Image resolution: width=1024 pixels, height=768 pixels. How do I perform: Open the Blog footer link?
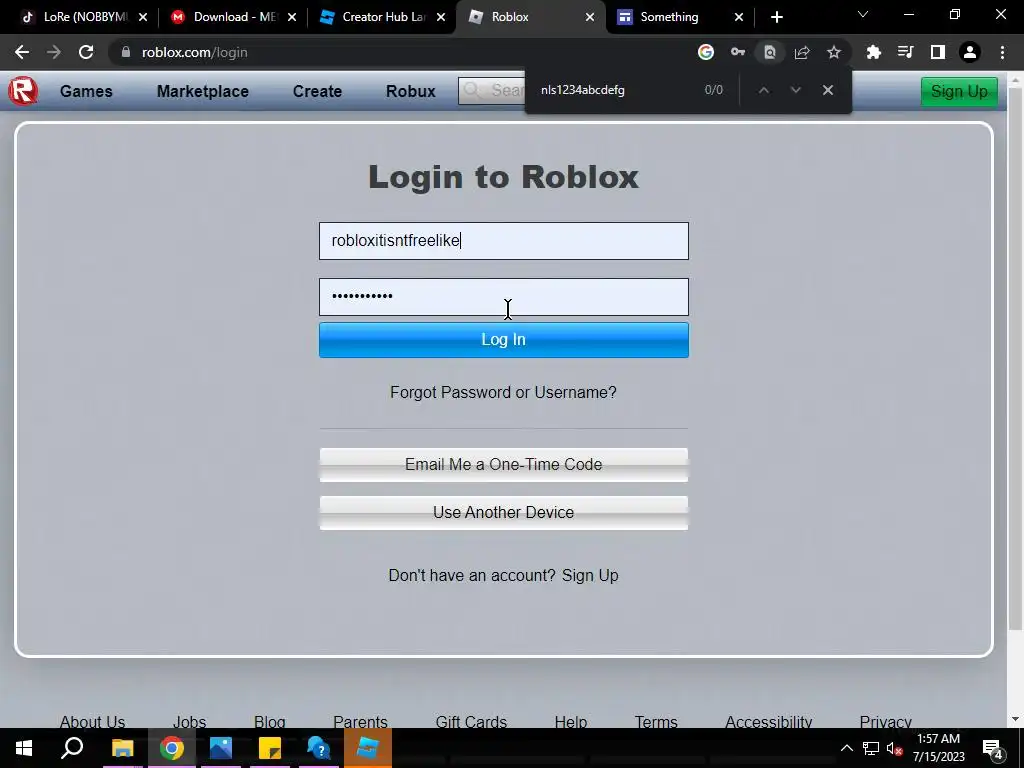(270, 722)
